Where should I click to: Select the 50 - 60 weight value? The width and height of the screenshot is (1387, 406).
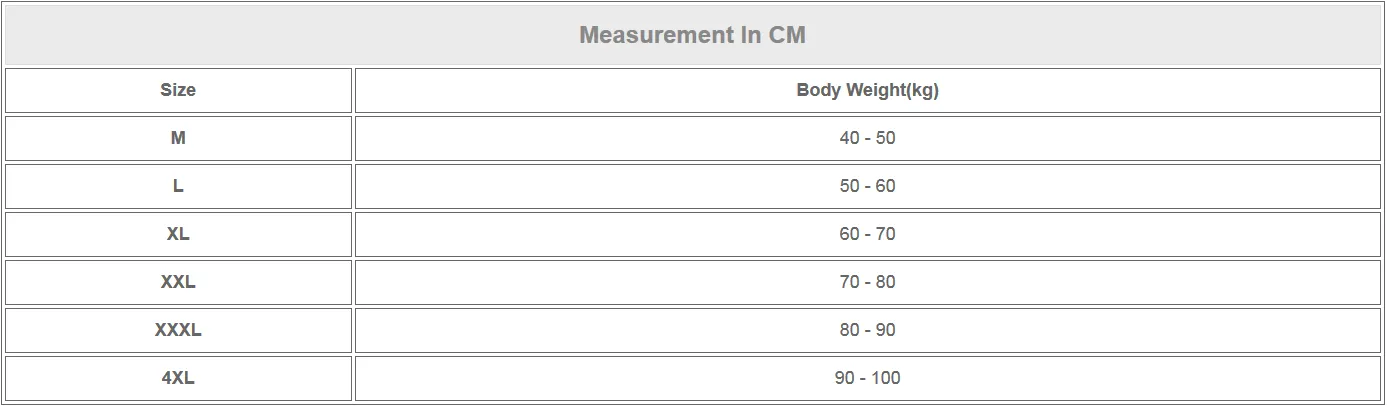click(868, 186)
